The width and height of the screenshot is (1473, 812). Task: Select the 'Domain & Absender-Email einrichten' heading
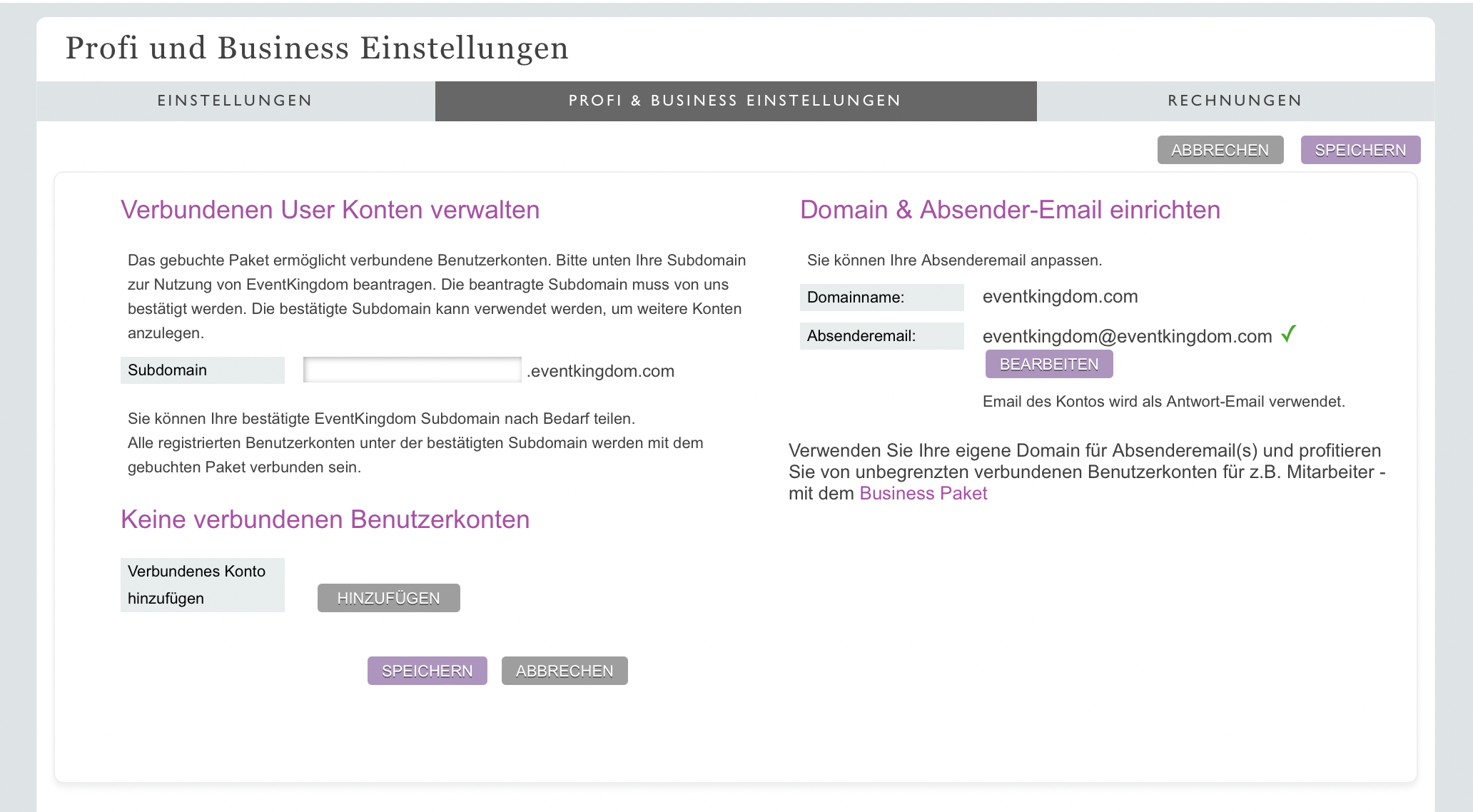(1010, 210)
